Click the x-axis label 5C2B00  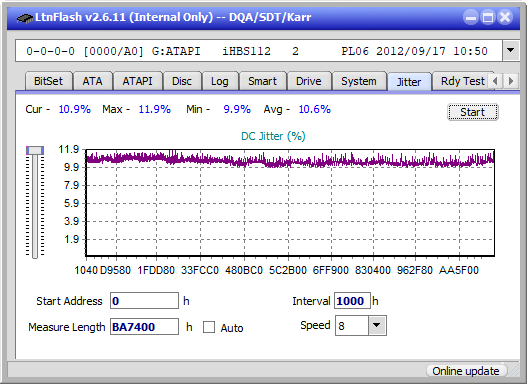[288, 270]
